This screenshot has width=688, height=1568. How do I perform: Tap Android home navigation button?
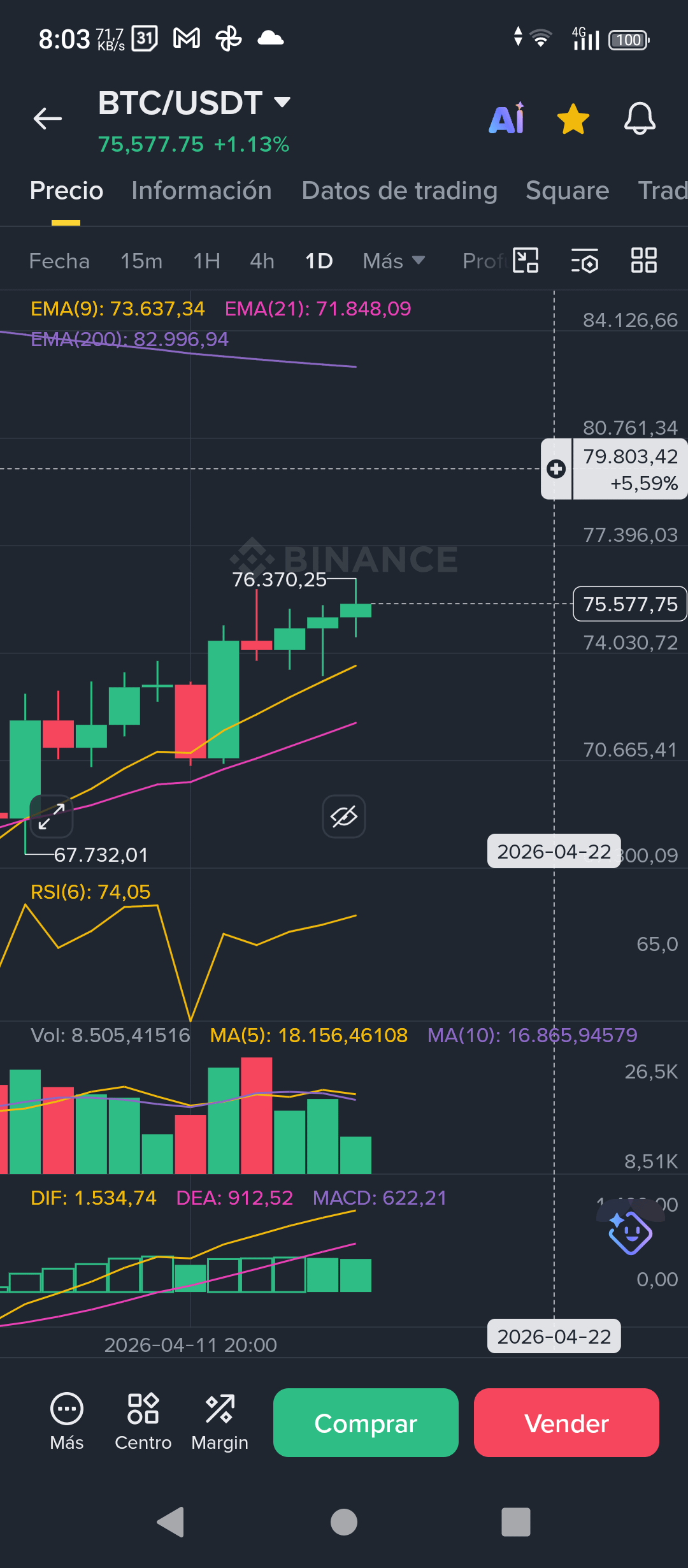coord(344,1522)
